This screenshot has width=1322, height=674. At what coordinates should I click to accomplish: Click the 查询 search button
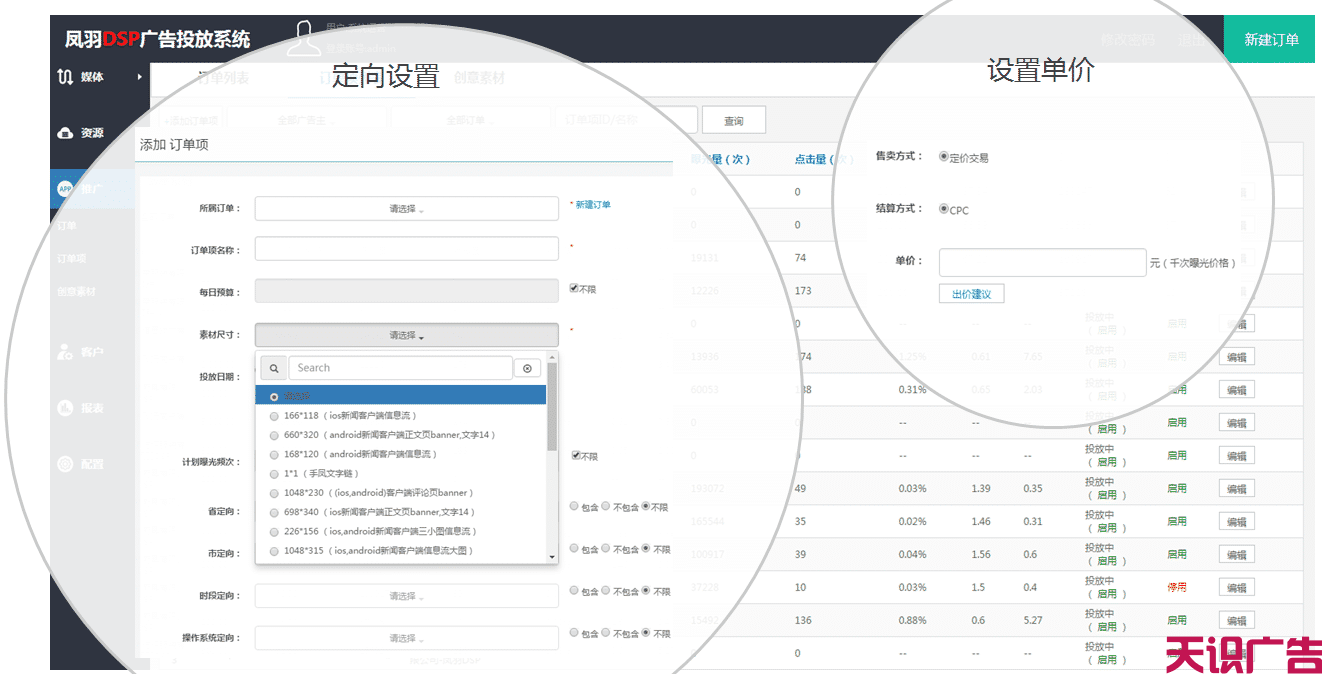click(734, 120)
